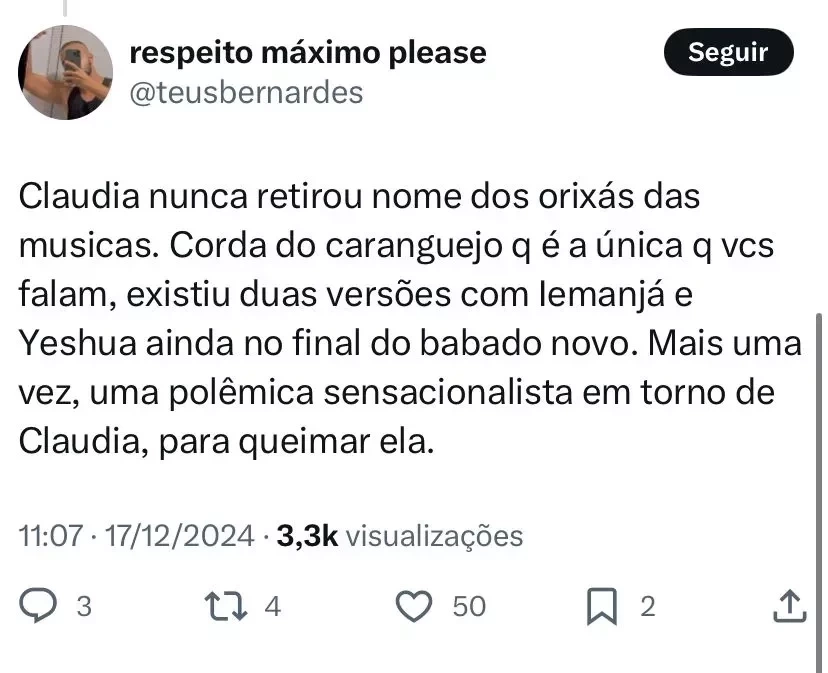
Task: Bookmark this tweet using the bookmark icon
Action: coord(600,606)
